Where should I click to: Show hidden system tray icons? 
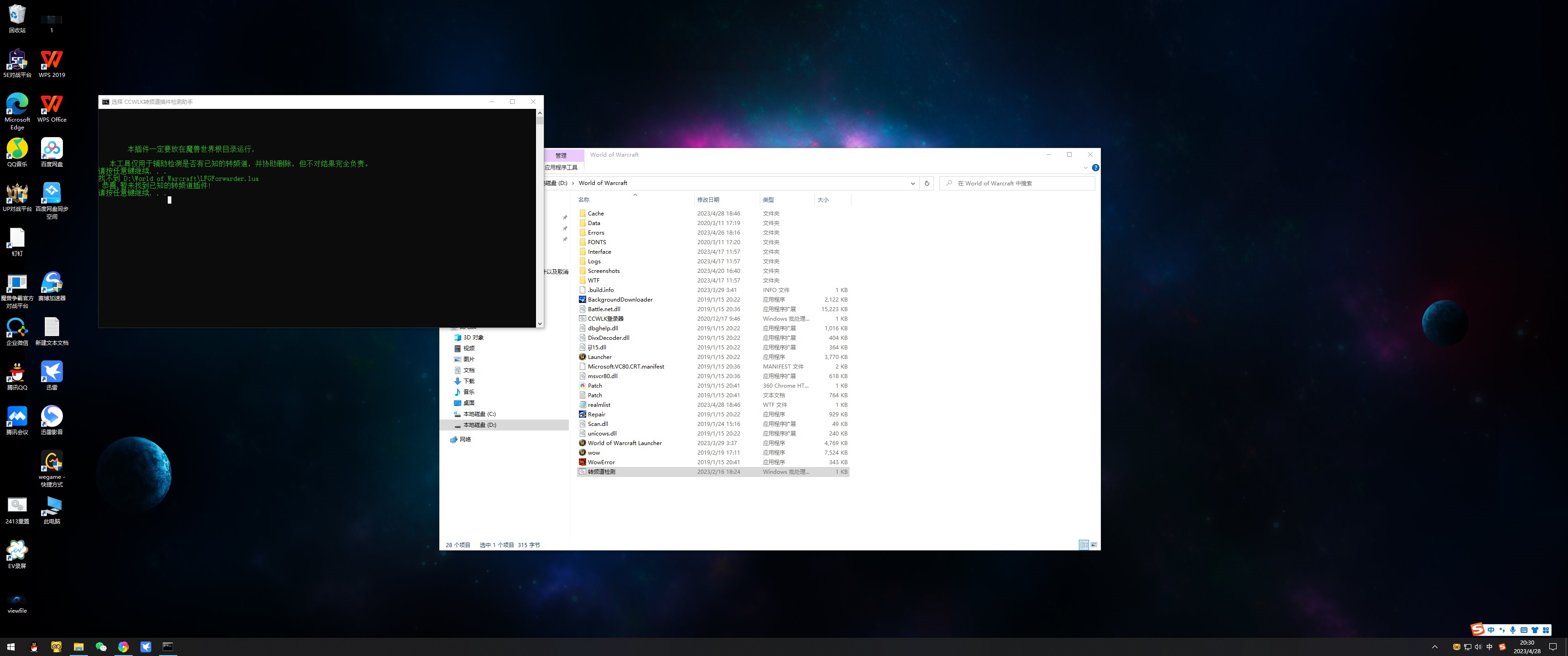tap(1435, 647)
